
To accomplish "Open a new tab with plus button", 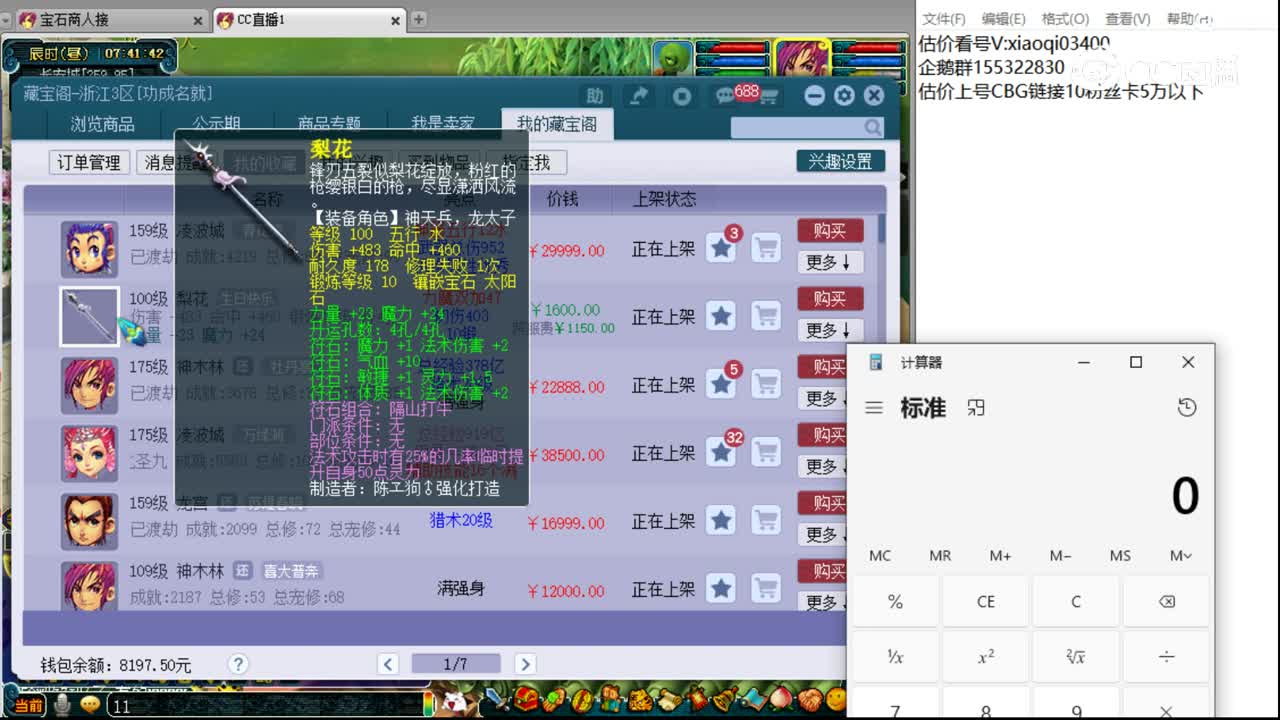I will click(419, 19).
